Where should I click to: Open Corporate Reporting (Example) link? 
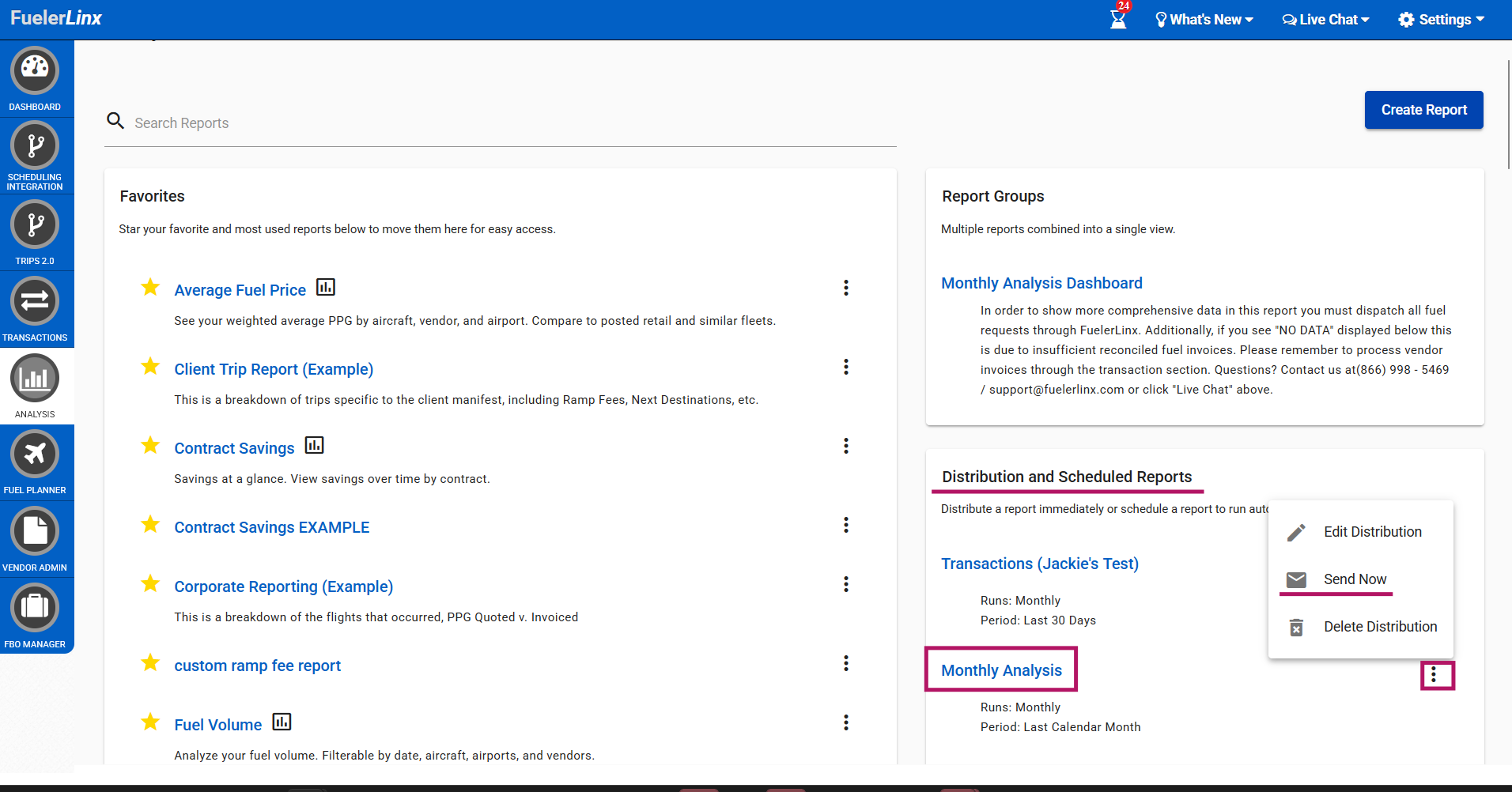(284, 586)
